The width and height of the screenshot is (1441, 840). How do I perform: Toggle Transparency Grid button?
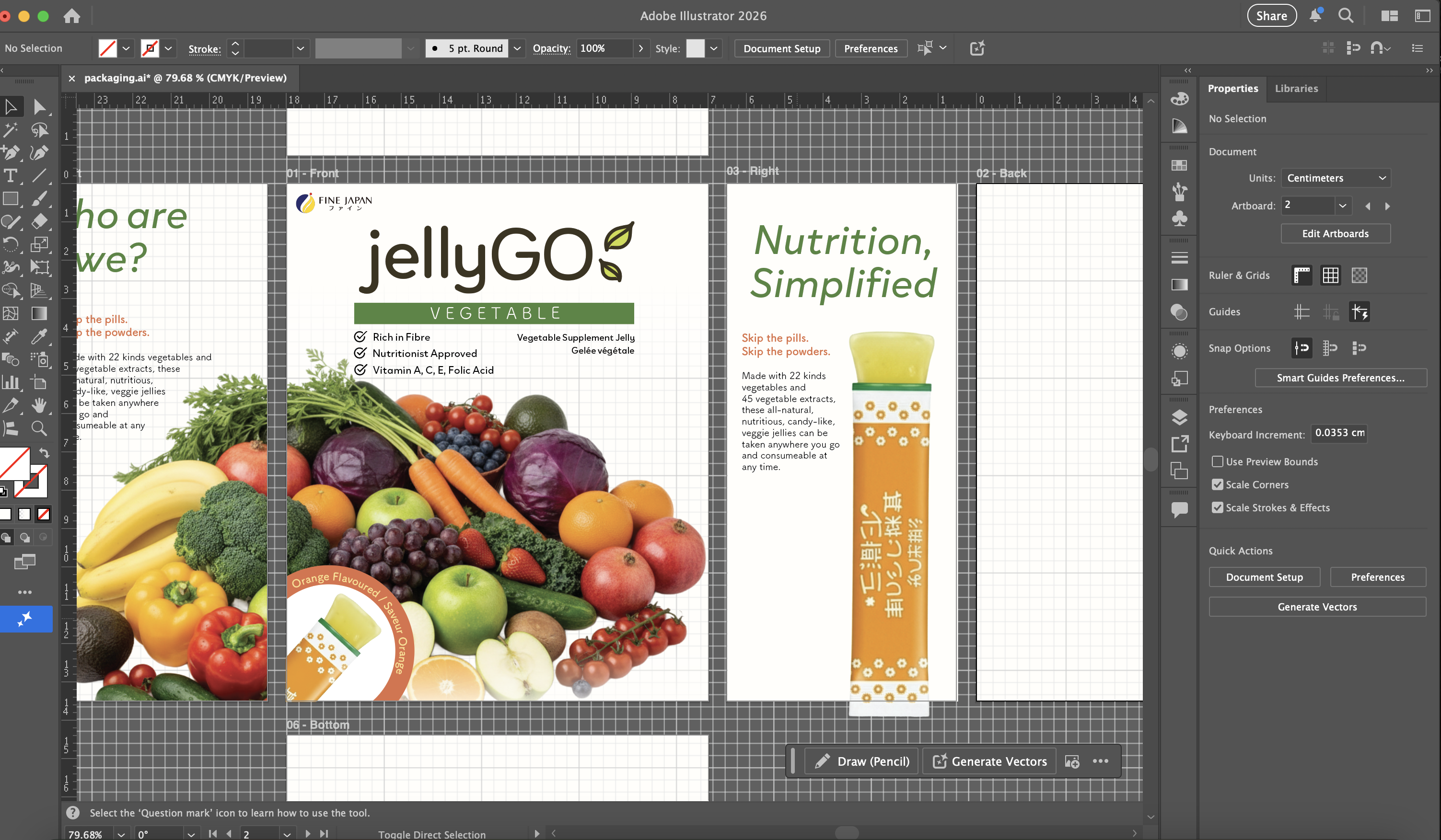pos(1359,276)
